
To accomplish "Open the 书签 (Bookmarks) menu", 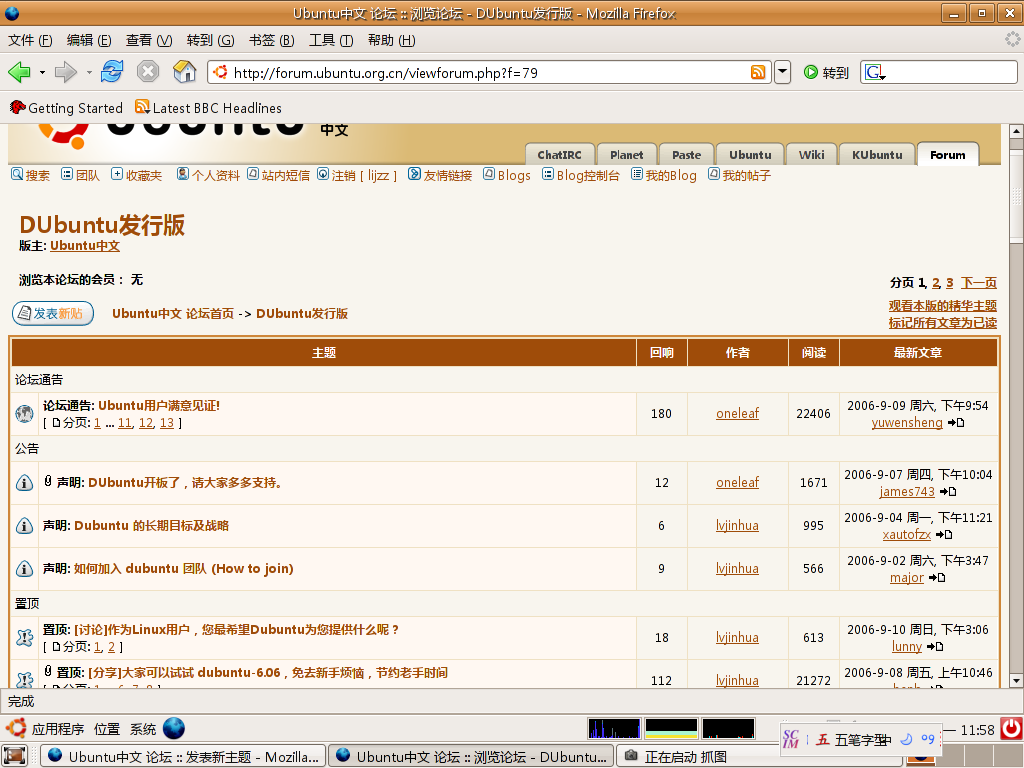I will pos(272,40).
